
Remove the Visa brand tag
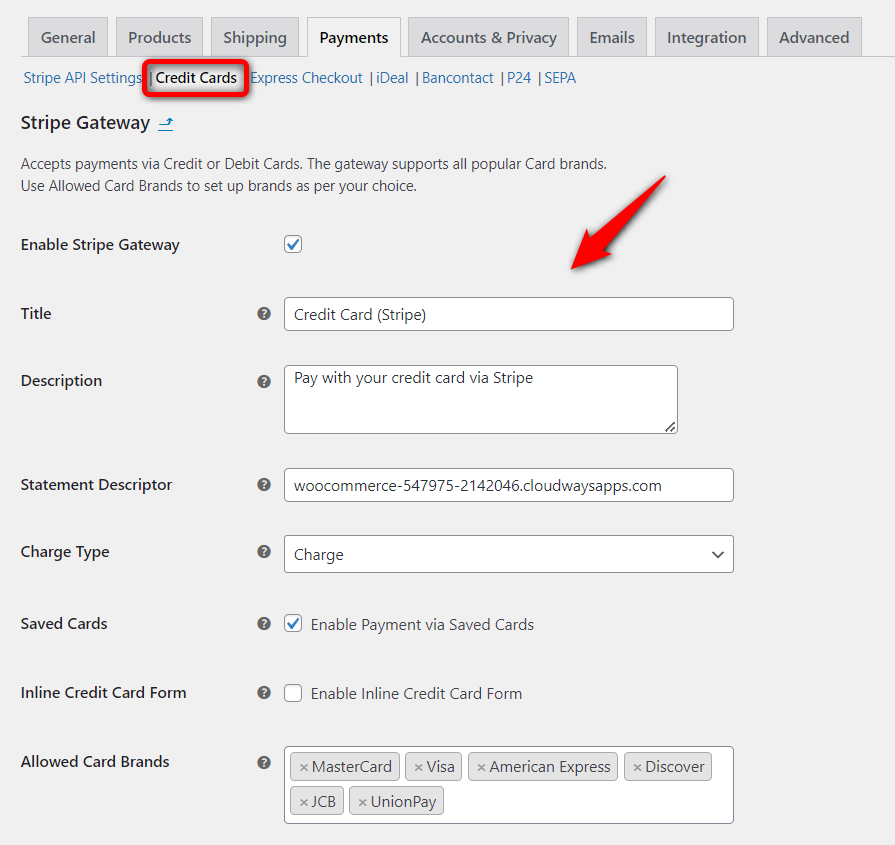[x=418, y=767]
